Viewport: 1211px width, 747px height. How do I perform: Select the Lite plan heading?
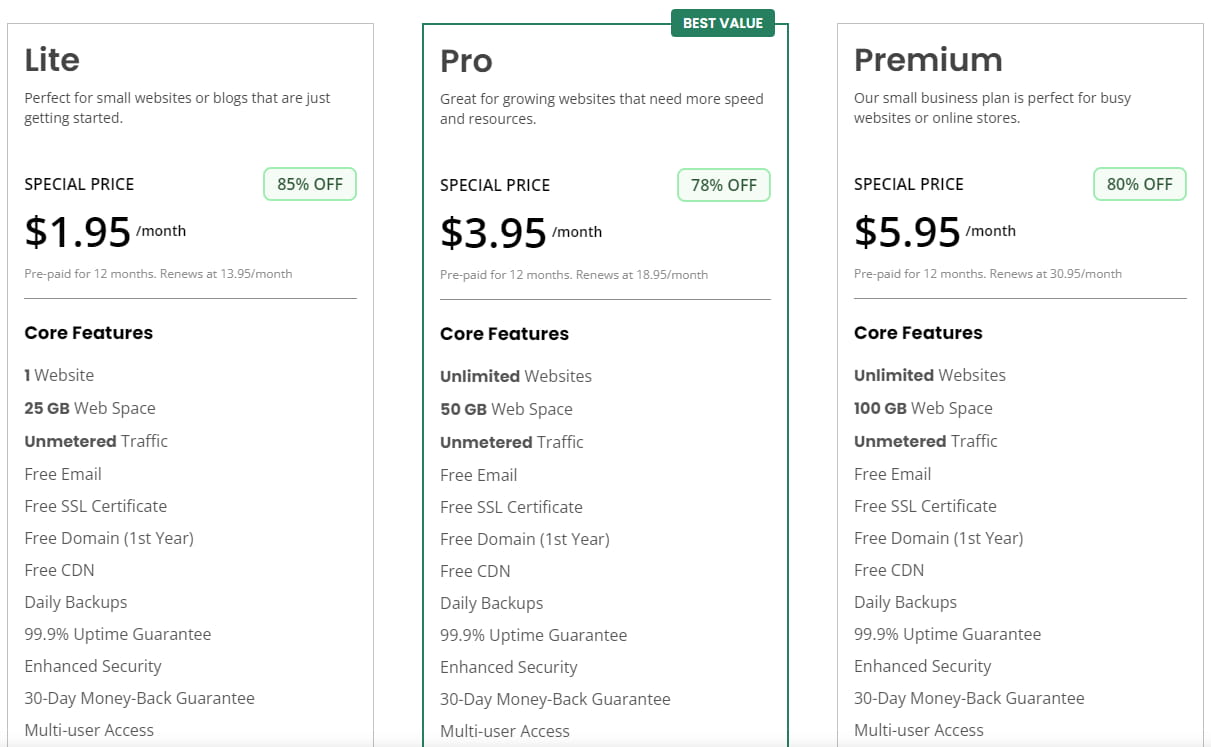click(x=52, y=60)
